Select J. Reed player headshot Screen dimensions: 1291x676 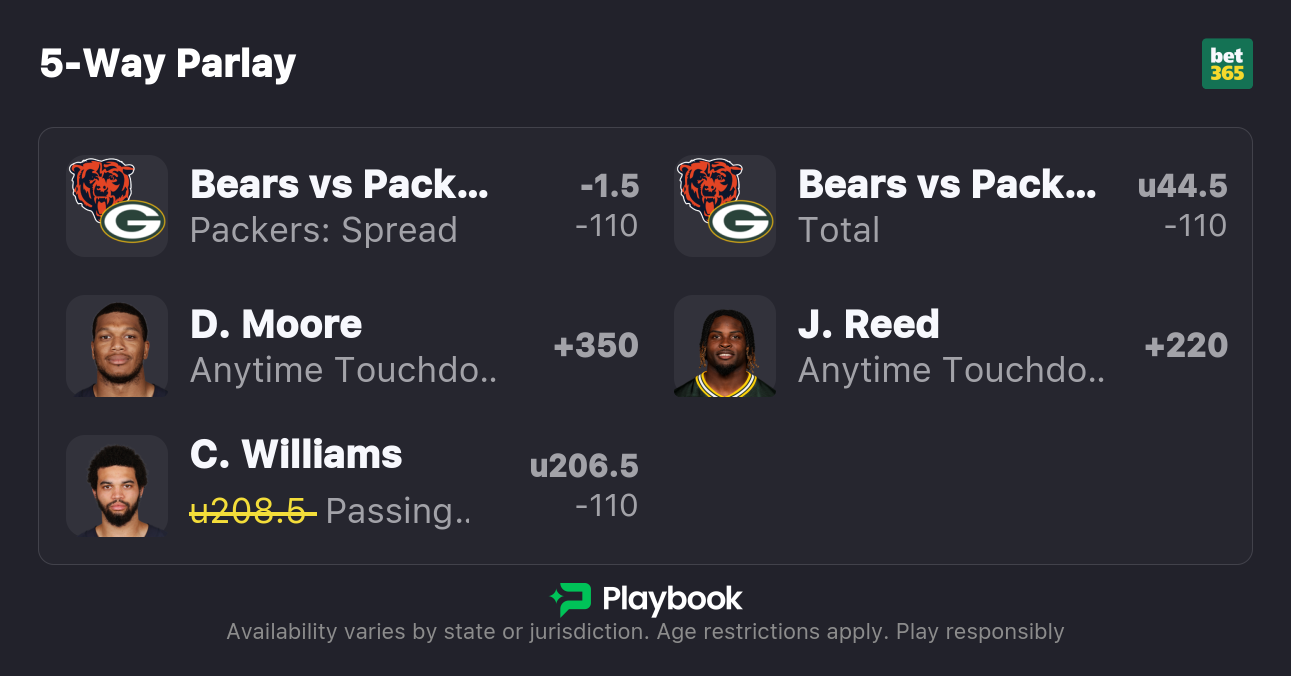click(725, 345)
